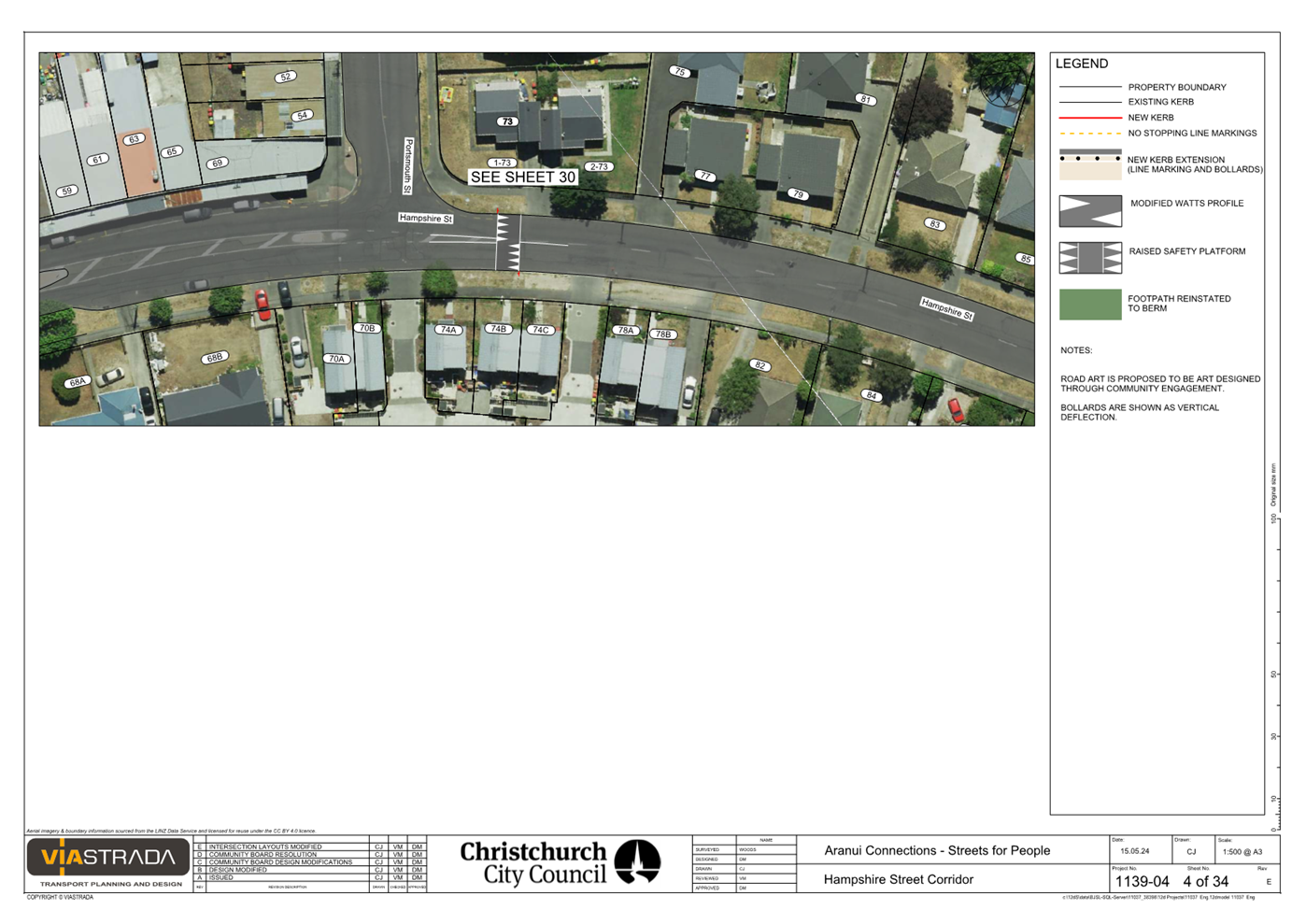Click the 'SEE SHEET 30' label
Image resolution: width=1306 pixels, height=924 pixels.
523,177
